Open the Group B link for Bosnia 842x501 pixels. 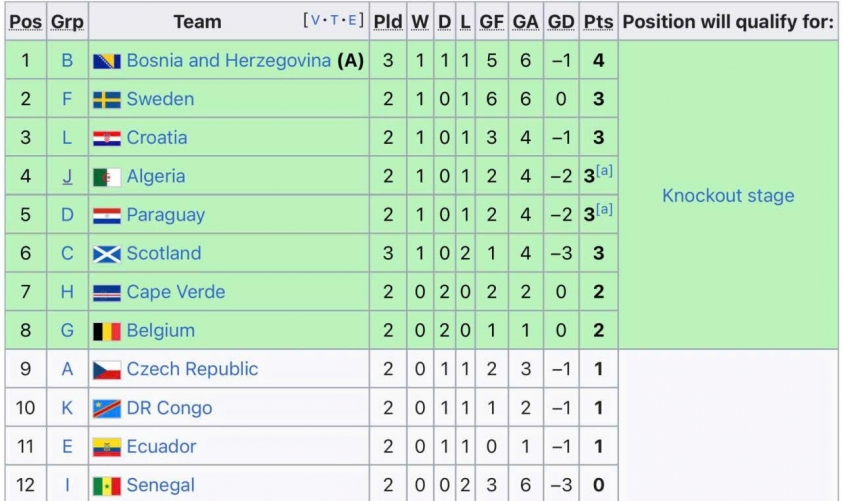tap(67, 60)
